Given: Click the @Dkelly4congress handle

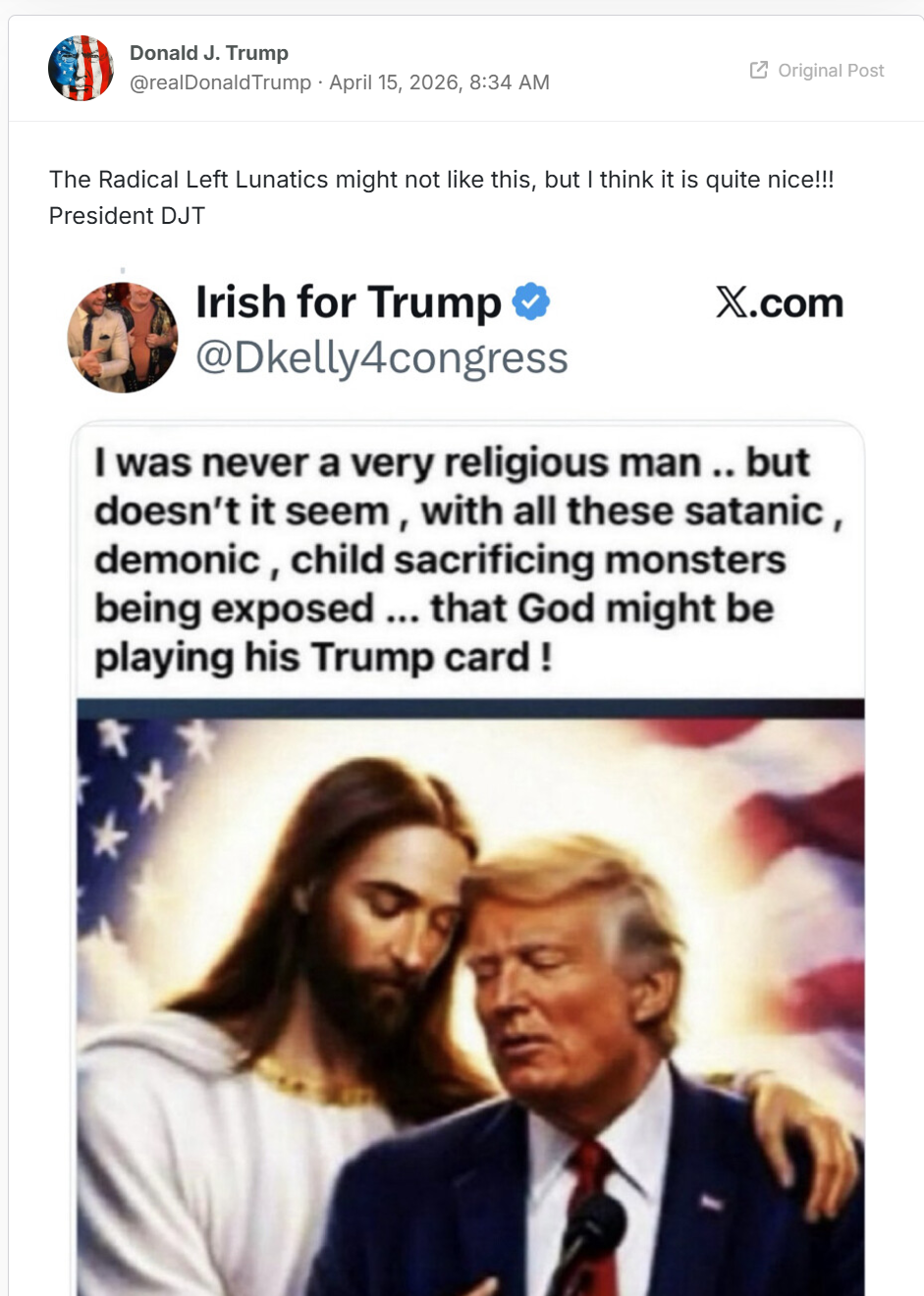Looking at the screenshot, I should coord(382,358).
